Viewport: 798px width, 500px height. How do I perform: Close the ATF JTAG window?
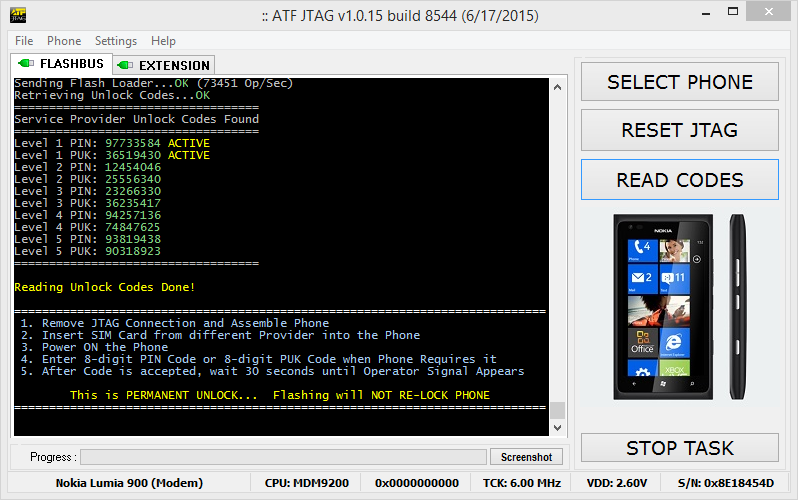pyautogui.click(x=768, y=11)
